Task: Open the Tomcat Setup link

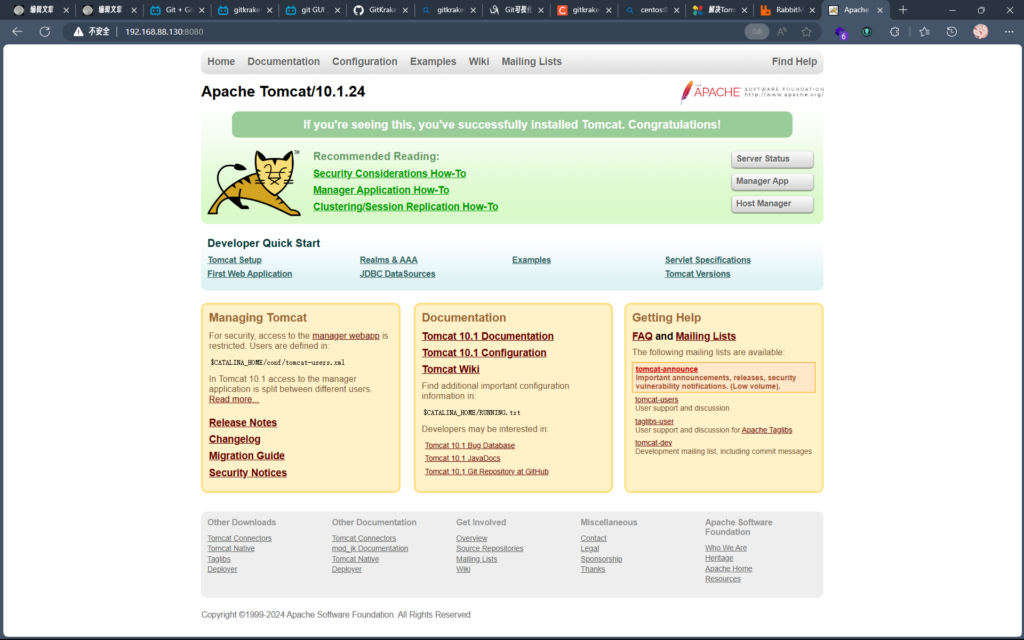Action: coord(234,260)
